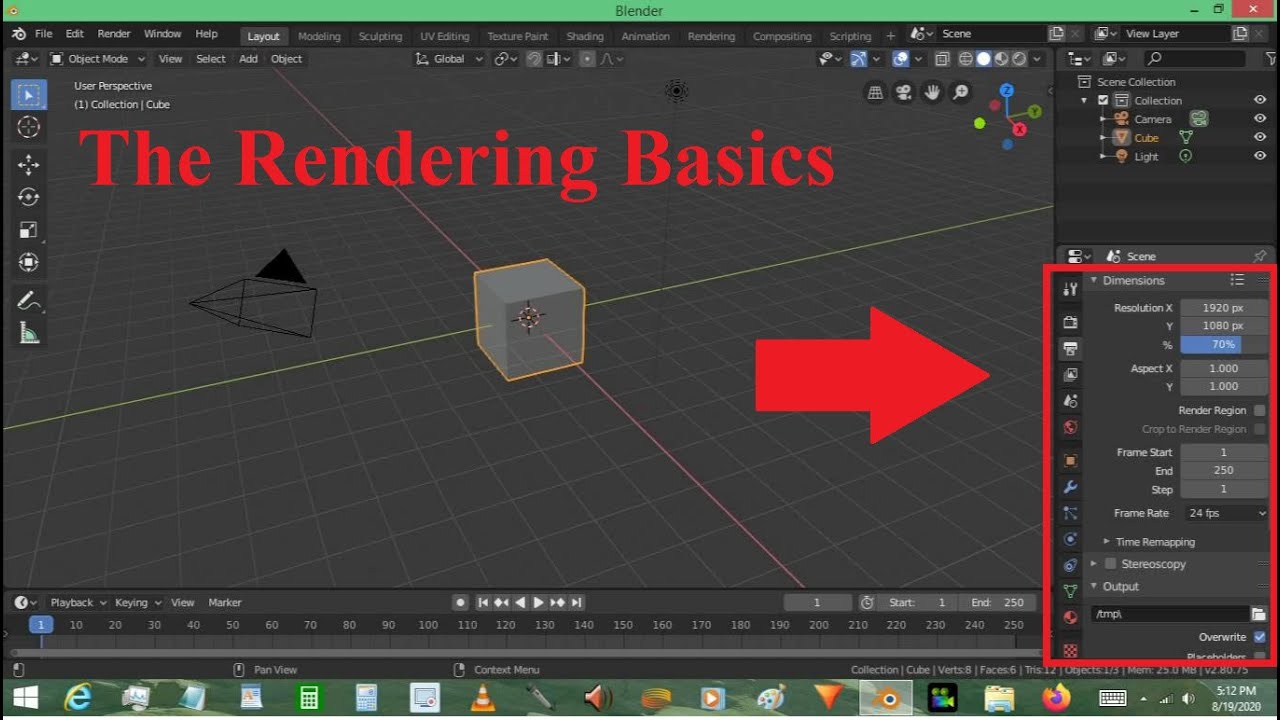
Task: Hide Cube with its eye icon
Action: coord(1260,138)
